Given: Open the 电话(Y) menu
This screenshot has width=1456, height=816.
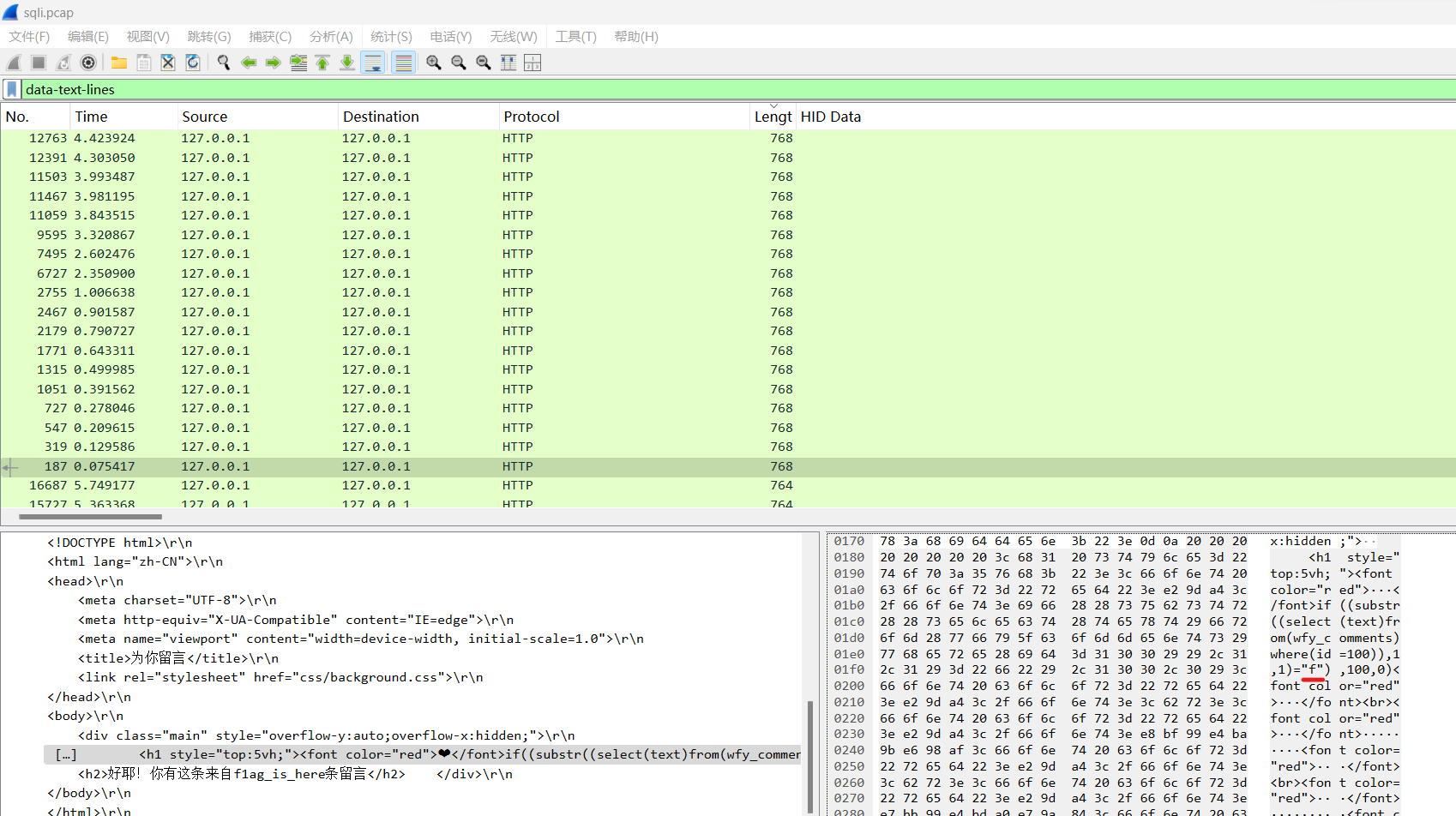Looking at the screenshot, I should pos(451,37).
